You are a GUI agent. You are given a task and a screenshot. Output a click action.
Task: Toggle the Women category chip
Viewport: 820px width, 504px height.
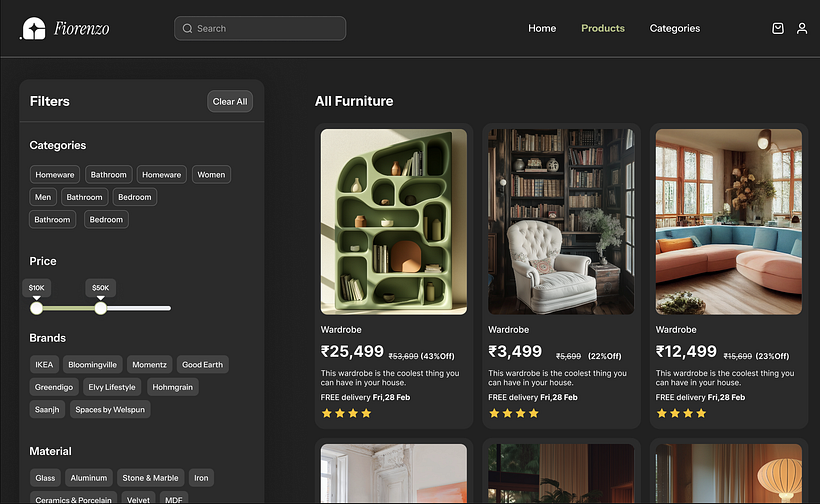pos(211,175)
